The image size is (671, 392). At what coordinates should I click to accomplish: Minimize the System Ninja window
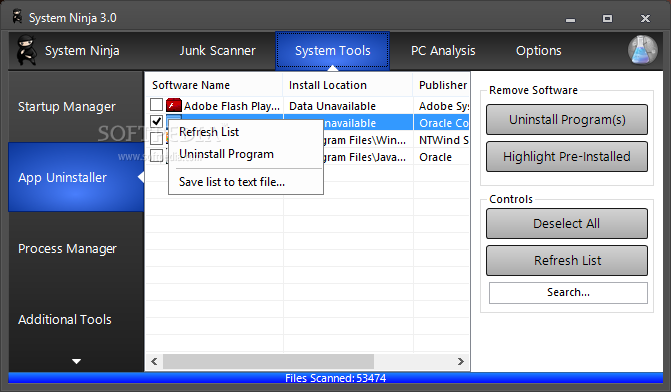coord(570,19)
